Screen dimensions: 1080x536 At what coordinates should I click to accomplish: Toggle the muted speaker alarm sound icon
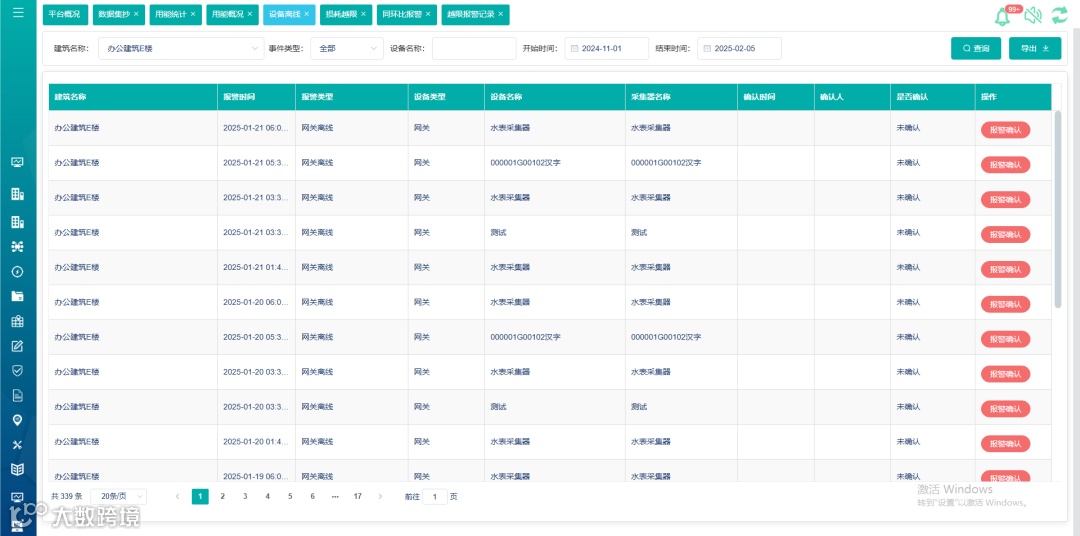coord(1032,15)
